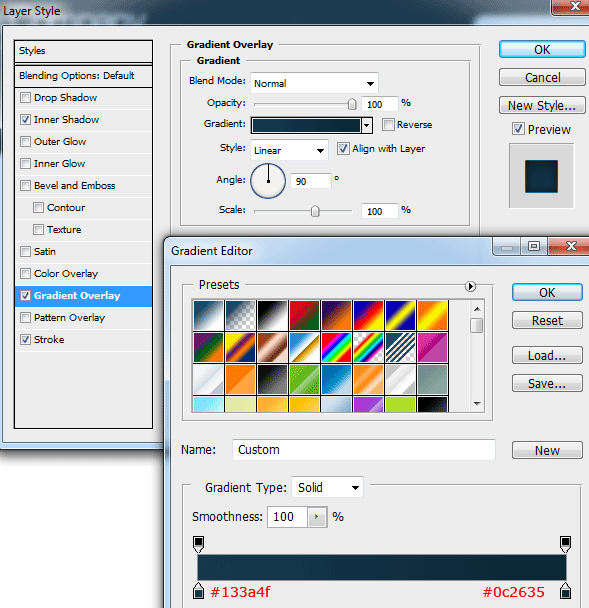Select Bevel and Emboss in styles list

[74, 186]
